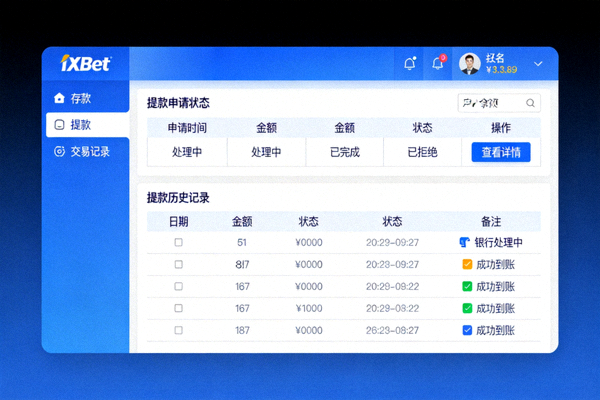Click the ¥1000 amount cell
Screen dimensions: 600x400
tap(309, 308)
